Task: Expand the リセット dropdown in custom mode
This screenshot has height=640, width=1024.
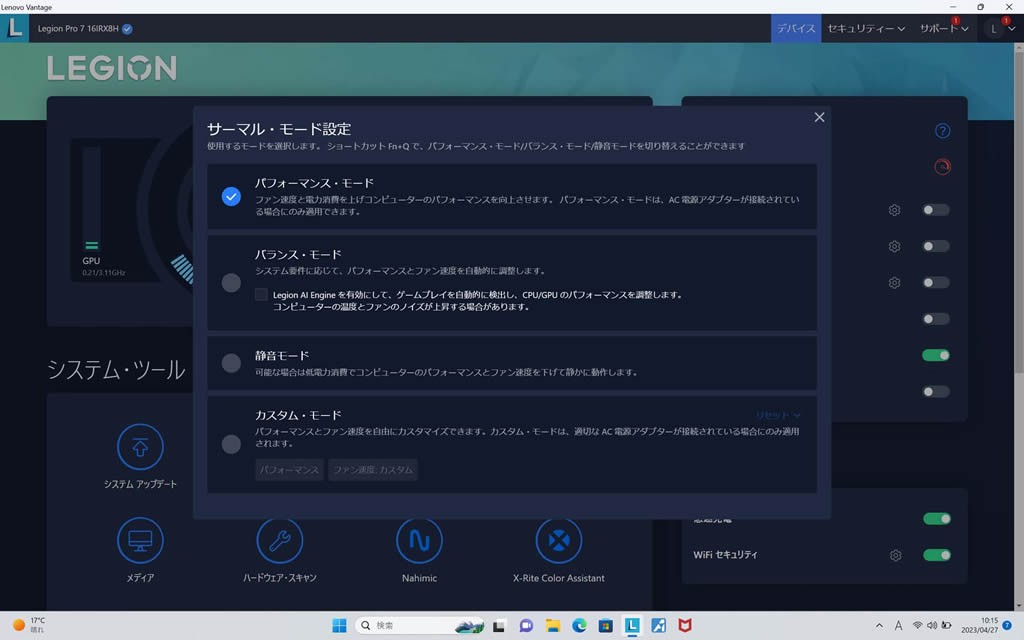Action: (777, 415)
